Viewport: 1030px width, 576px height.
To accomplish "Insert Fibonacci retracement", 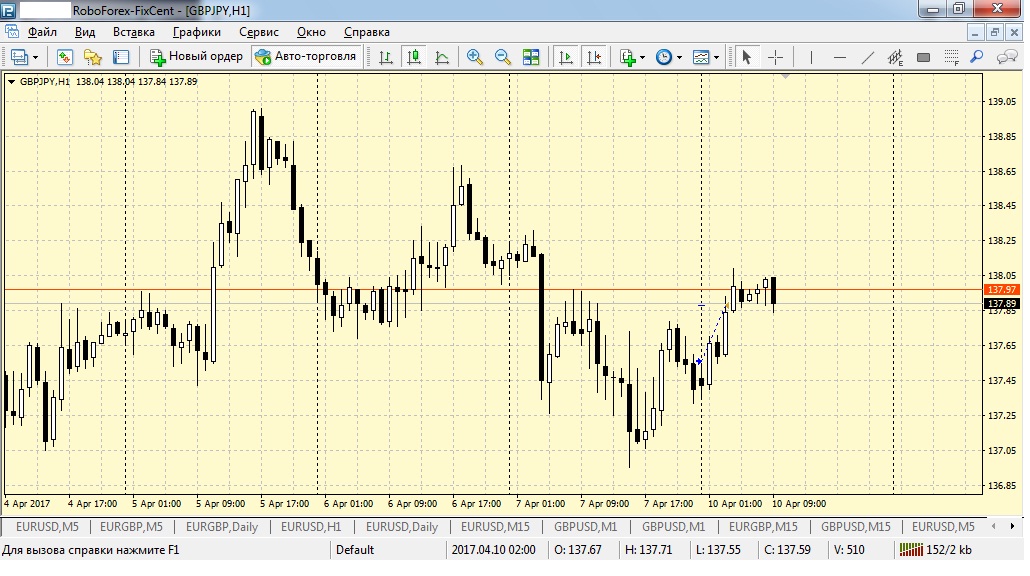I will [x=951, y=57].
